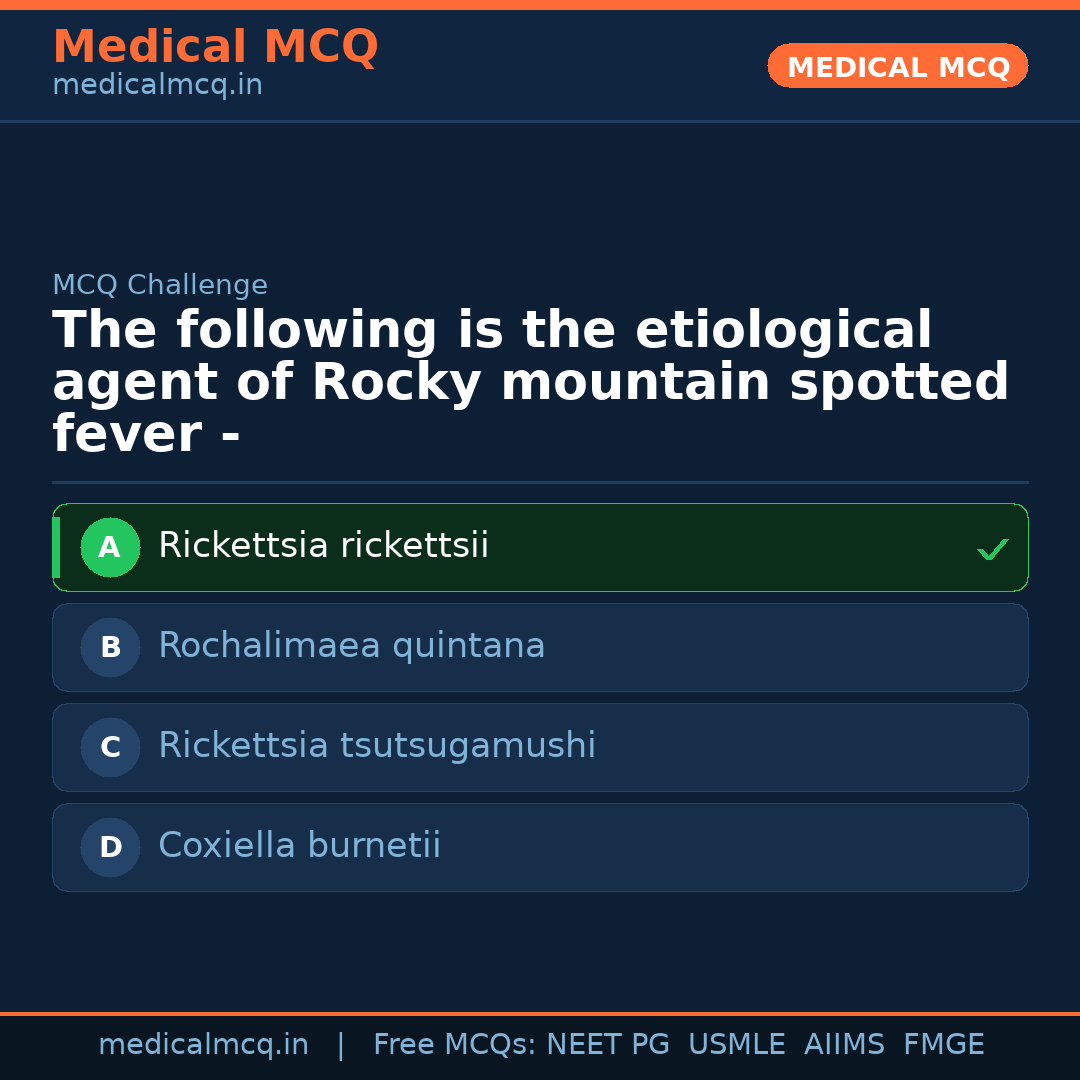Select USMLE in the footer
This screenshot has width=1080, height=1080.
click(x=736, y=1045)
